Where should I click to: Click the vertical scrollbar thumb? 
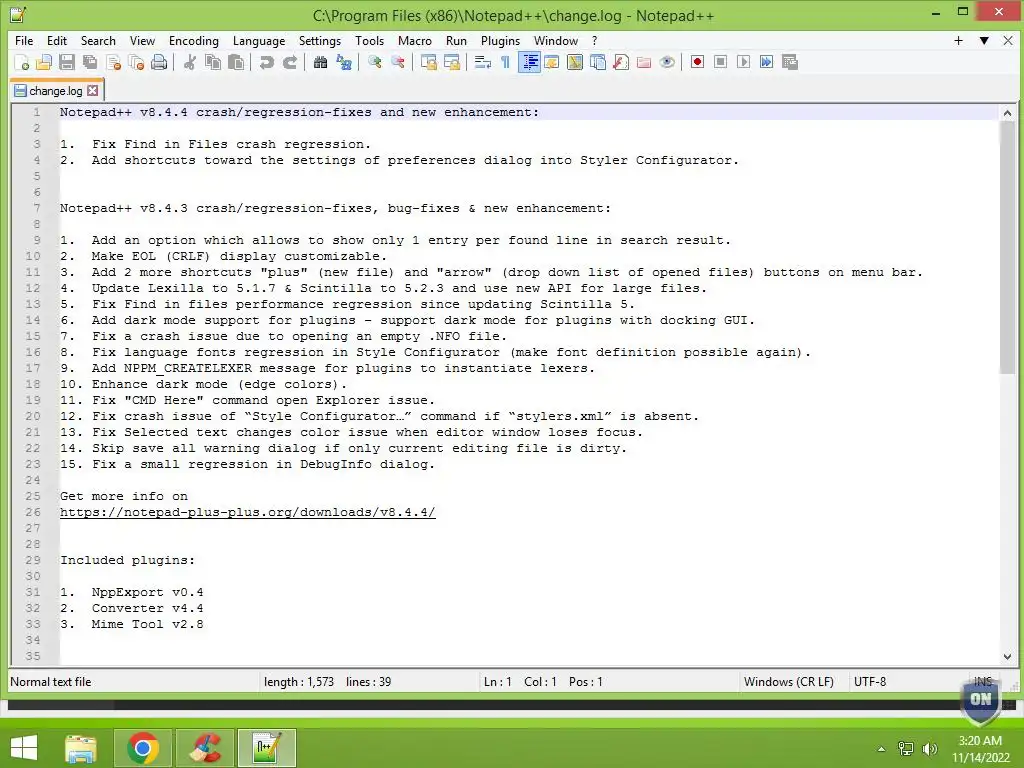[x=1007, y=248]
